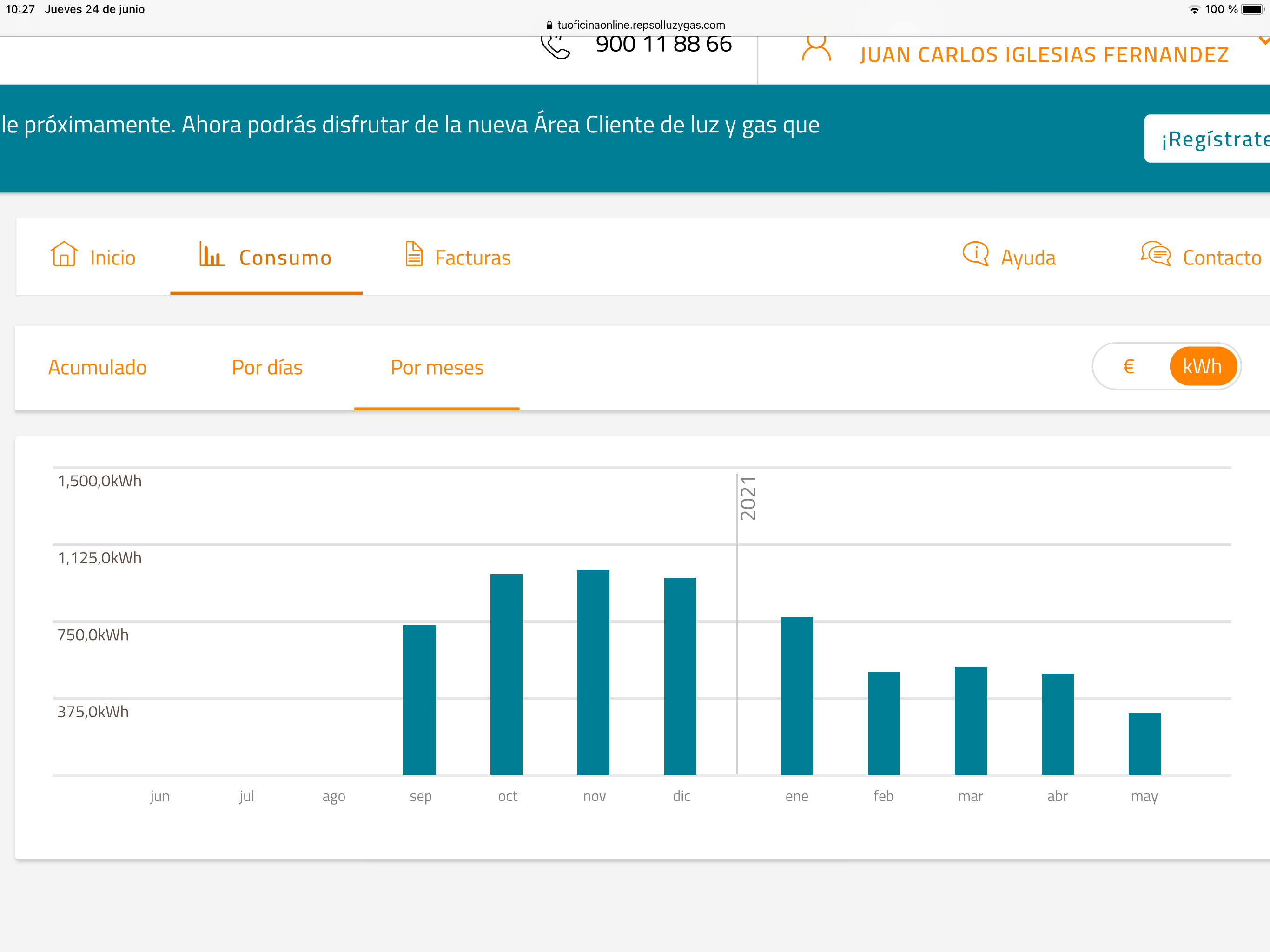Open the Ayuda menu item
The image size is (1270, 952).
pos(1009,257)
